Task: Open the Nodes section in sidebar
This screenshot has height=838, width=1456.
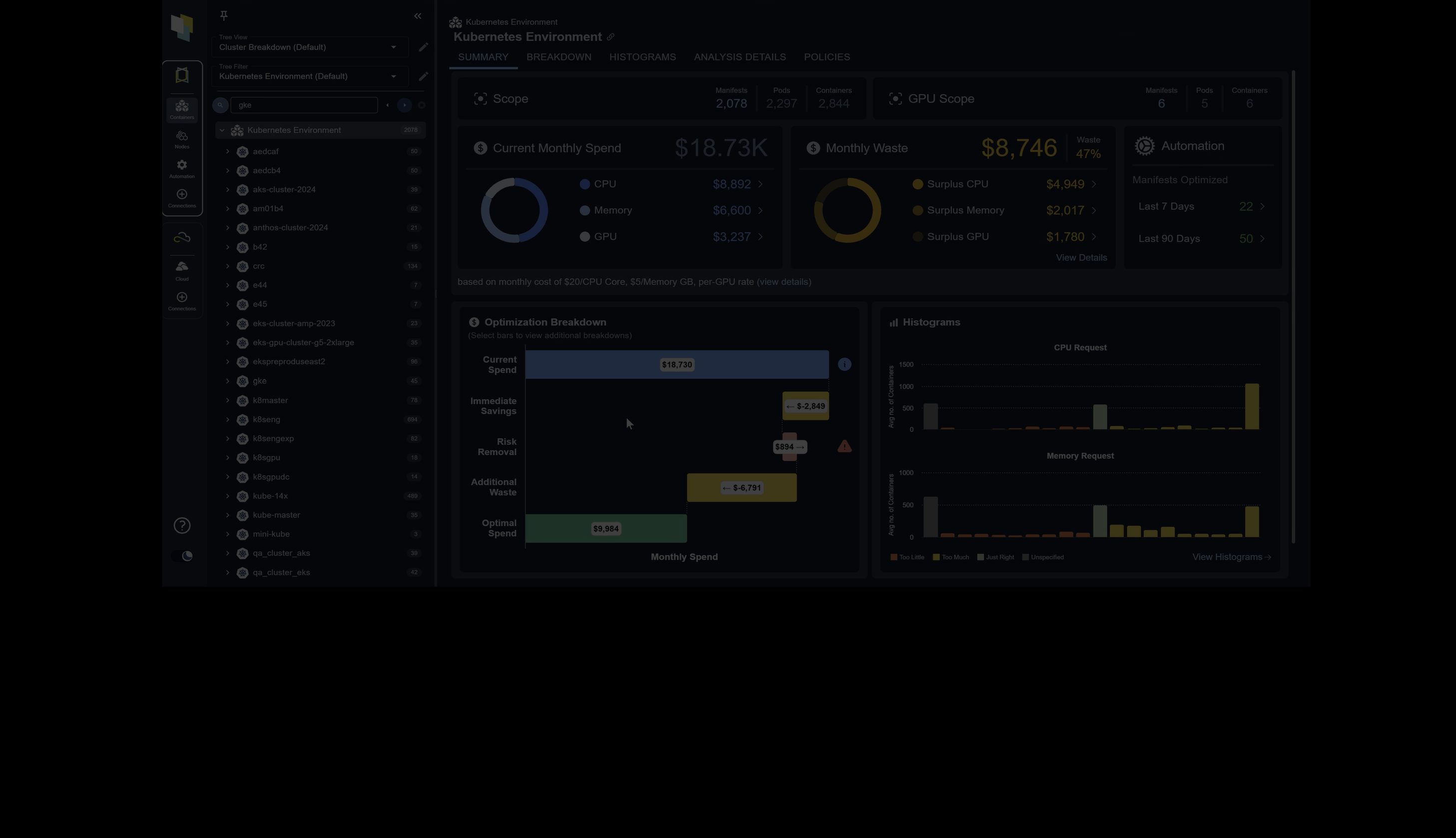Action: 182,139
